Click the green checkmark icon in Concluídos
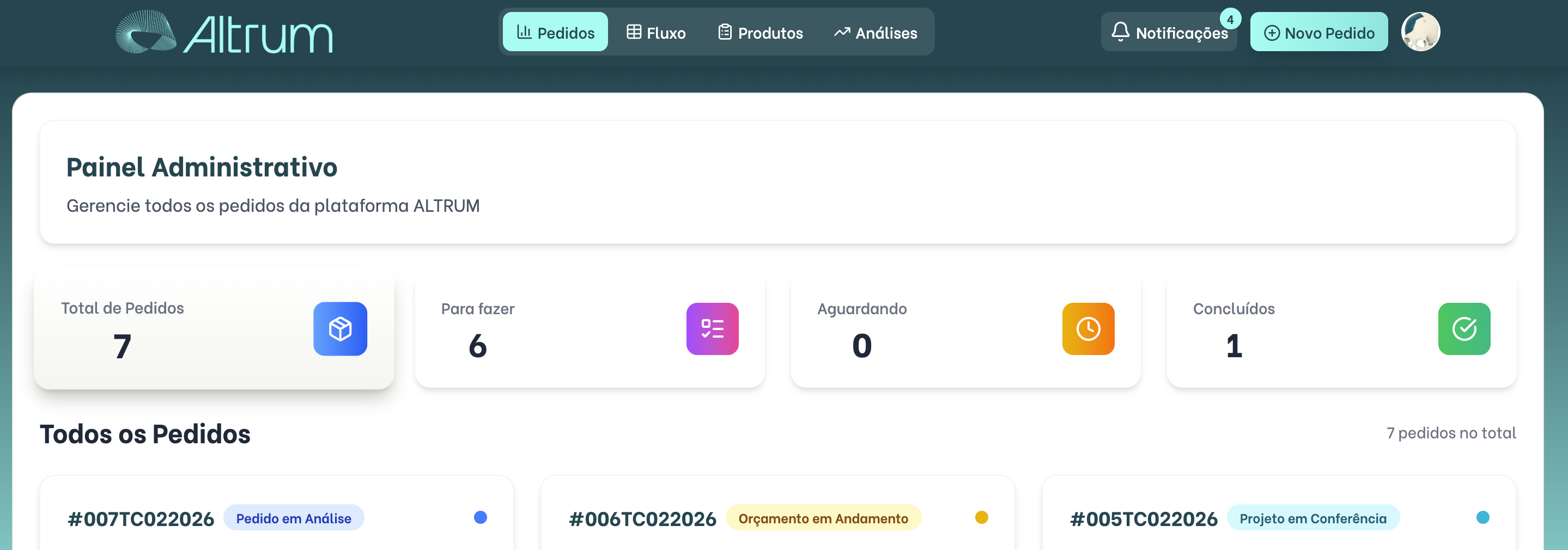 coord(1464,328)
